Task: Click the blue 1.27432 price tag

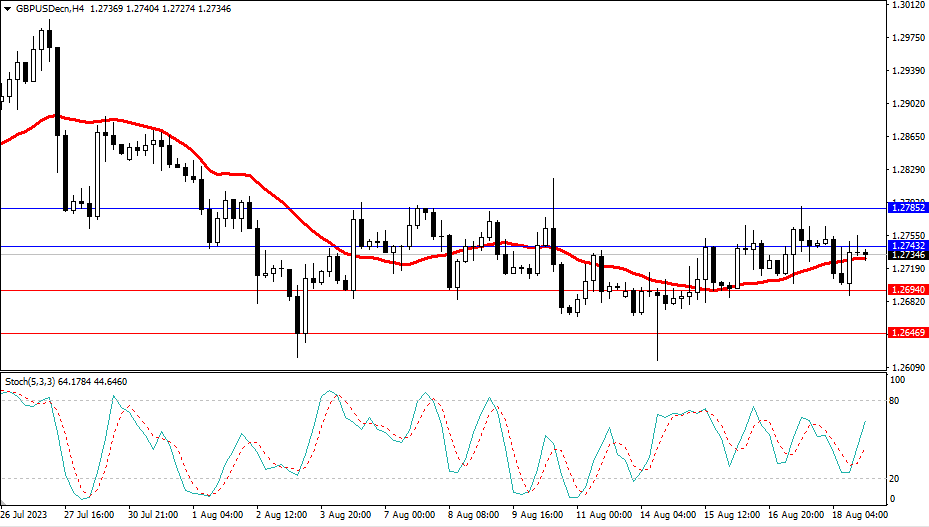Action: pos(908,246)
